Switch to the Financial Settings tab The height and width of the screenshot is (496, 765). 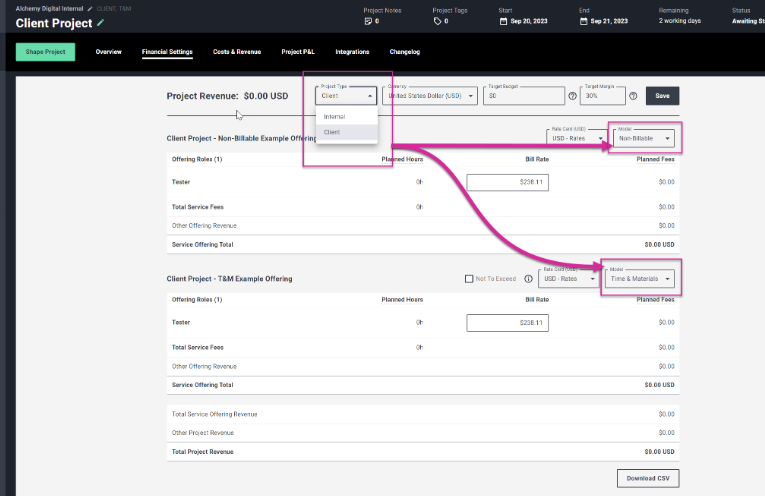point(167,52)
